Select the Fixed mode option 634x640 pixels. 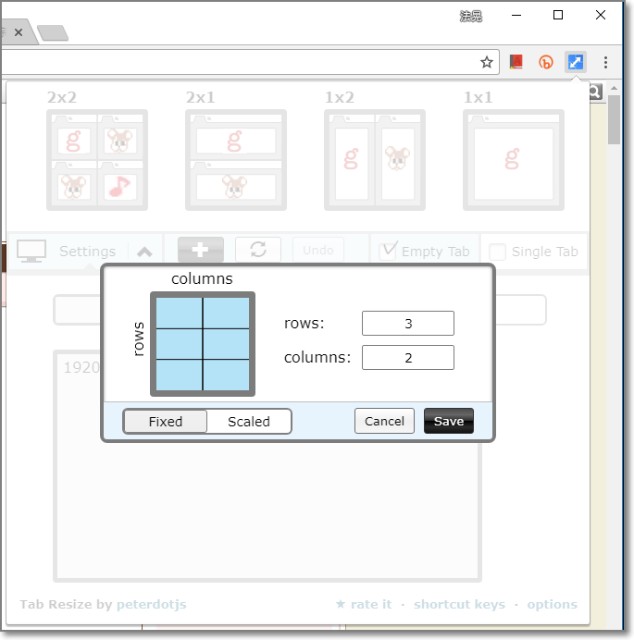tap(166, 421)
